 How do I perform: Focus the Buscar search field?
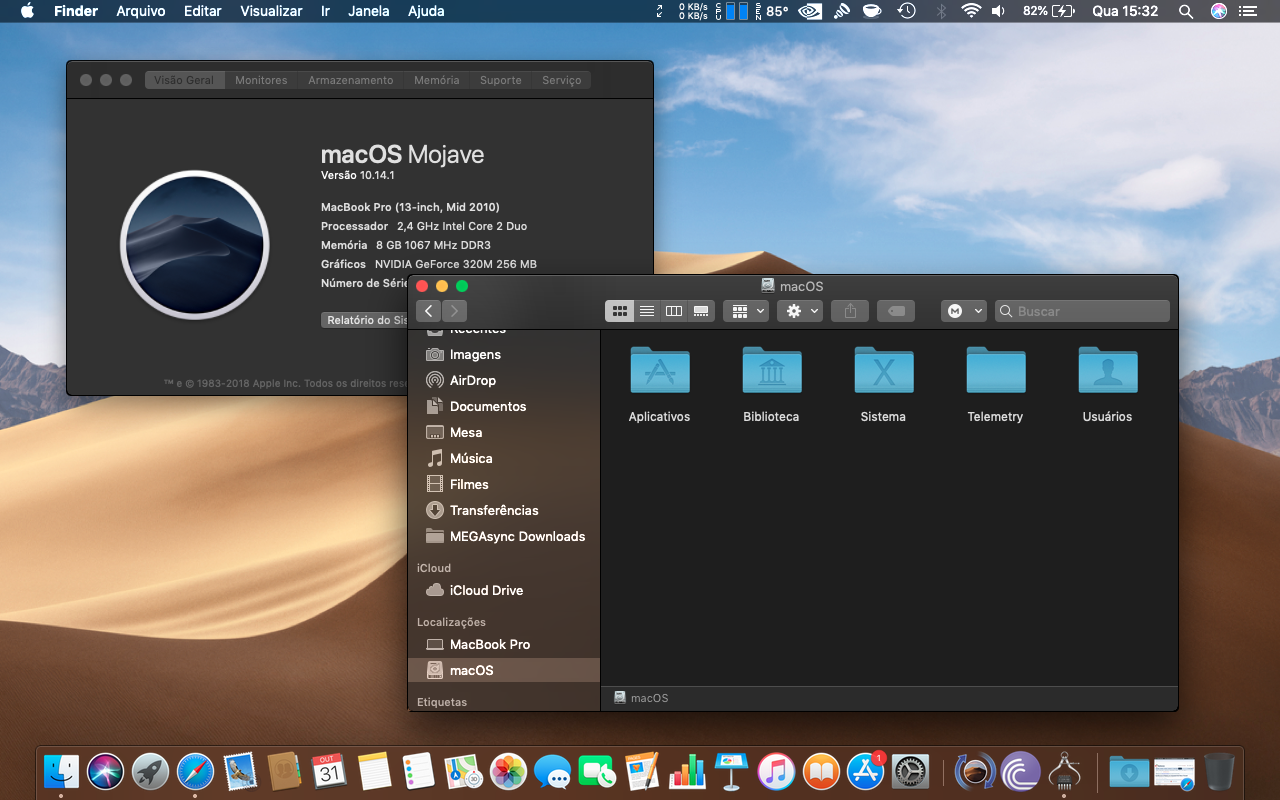point(1082,311)
